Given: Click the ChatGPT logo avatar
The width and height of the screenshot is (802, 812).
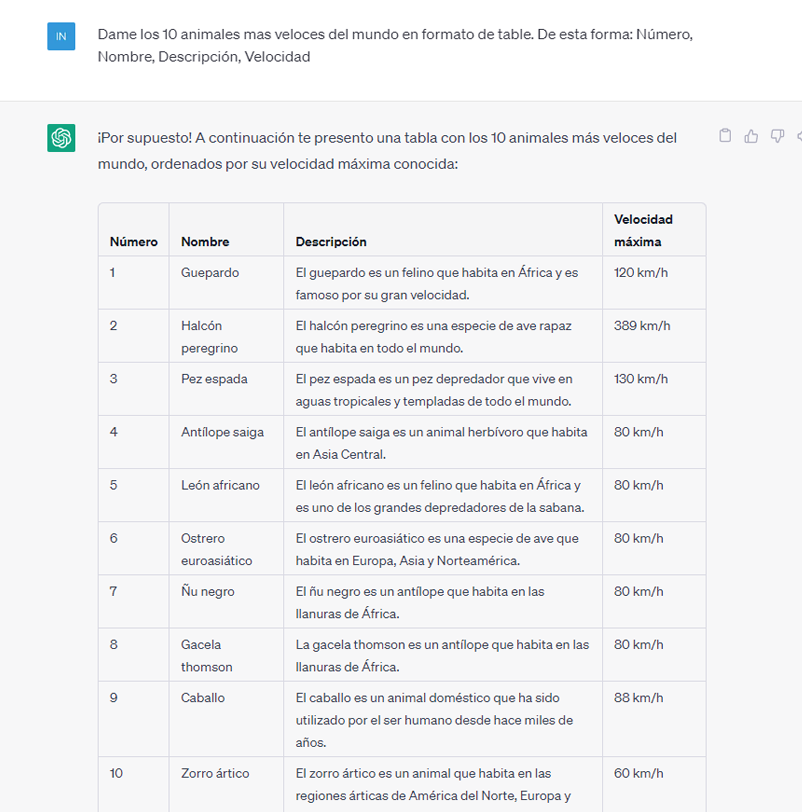Looking at the screenshot, I should point(61,138).
